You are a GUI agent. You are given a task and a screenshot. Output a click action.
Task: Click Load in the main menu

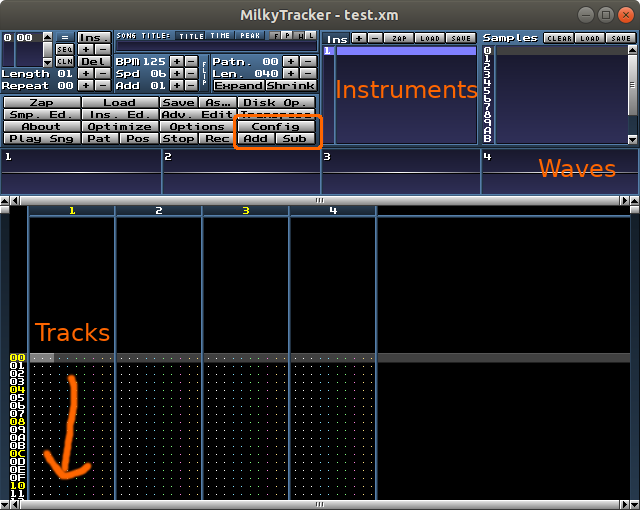point(120,102)
